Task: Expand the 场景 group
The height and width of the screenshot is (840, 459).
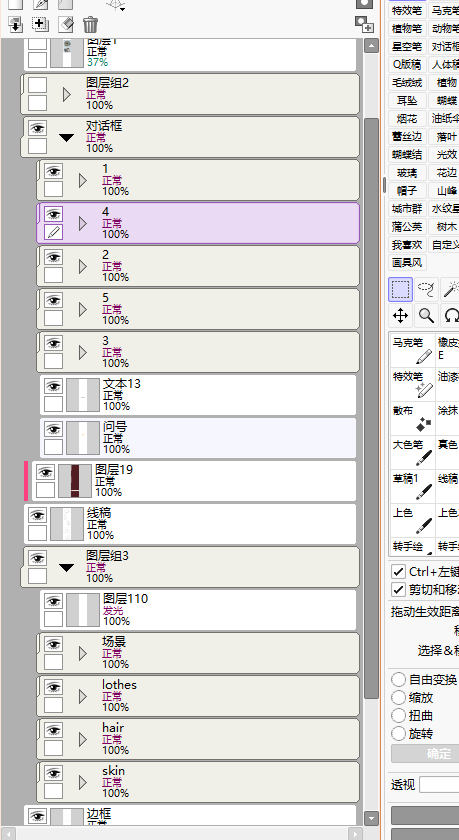Action: (82, 654)
